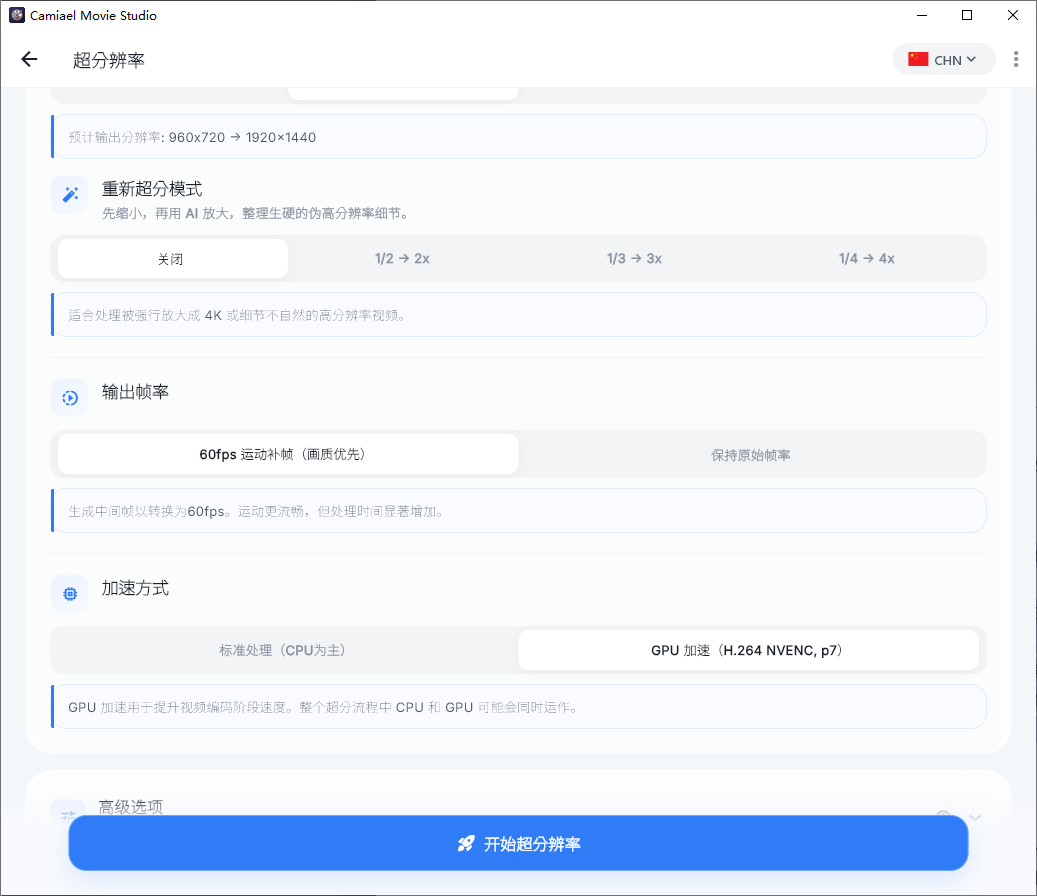Select the 1/3 → 3x option

[634, 259]
